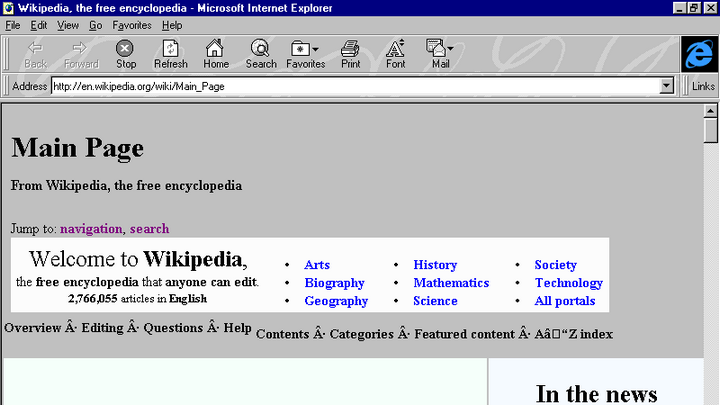
Task: Click the Contents text
Action: point(282,334)
